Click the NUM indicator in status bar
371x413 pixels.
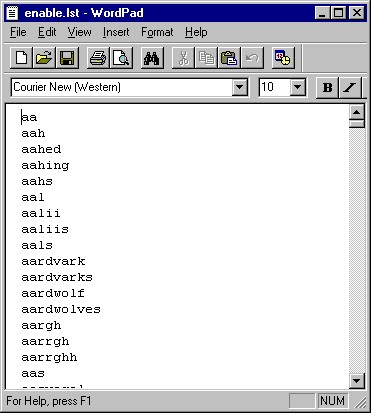(x=332, y=401)
